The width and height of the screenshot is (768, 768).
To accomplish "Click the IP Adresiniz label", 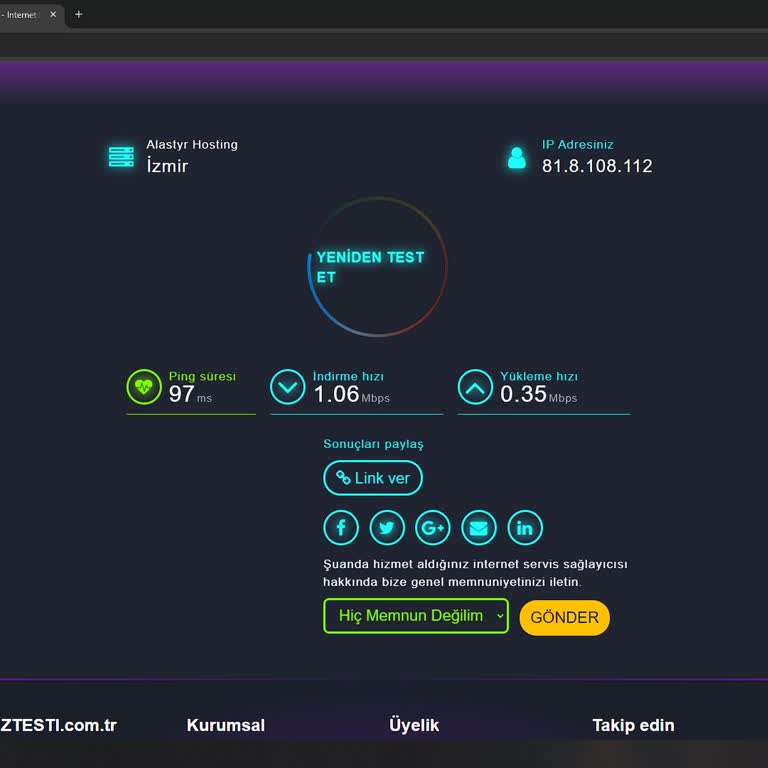I will pos(577,144).
